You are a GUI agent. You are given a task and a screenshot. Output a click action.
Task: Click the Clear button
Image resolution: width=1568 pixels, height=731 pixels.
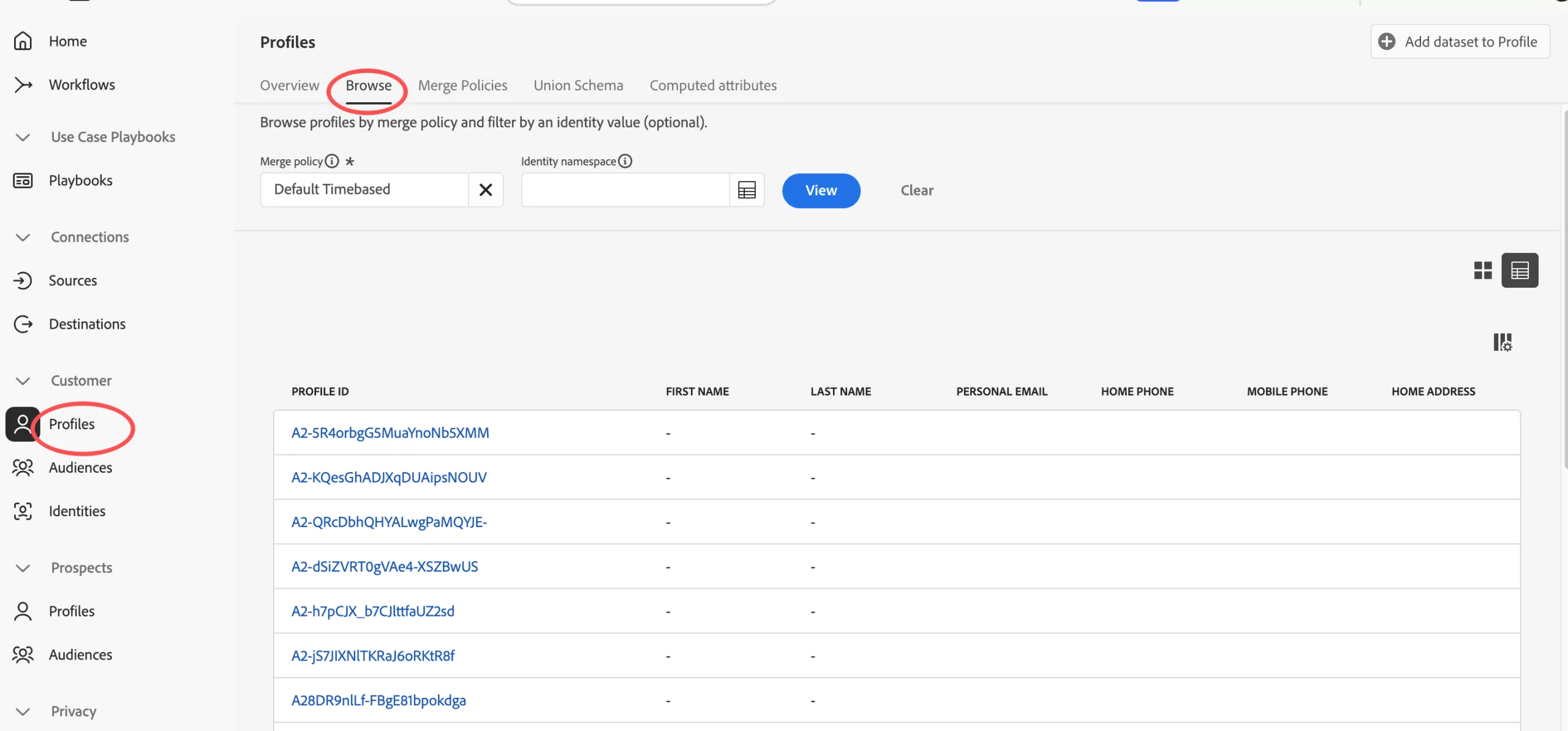[917, 190]
